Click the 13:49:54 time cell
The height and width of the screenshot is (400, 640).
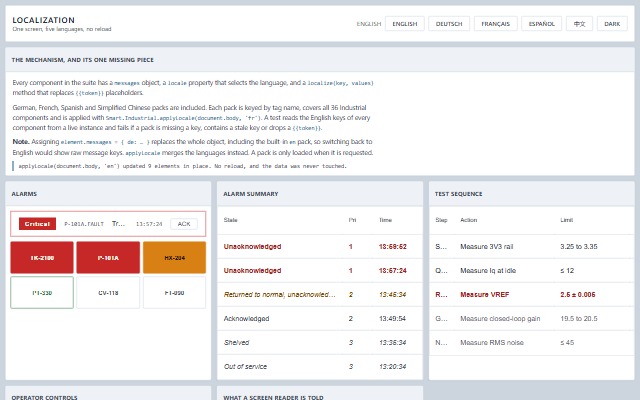pyautogui.click(x=392, y=318)
